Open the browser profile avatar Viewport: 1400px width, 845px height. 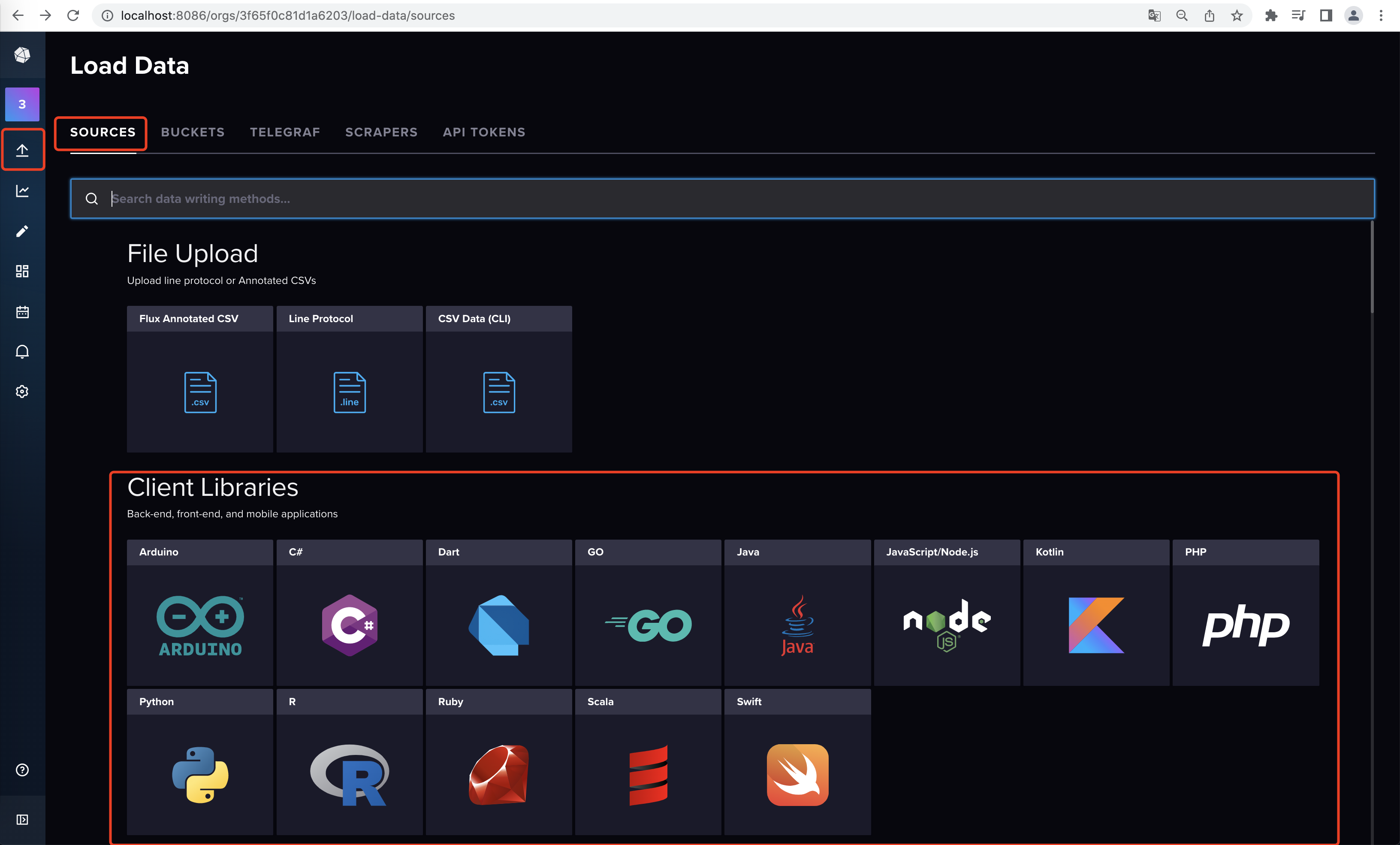(x=1353, y=15)
